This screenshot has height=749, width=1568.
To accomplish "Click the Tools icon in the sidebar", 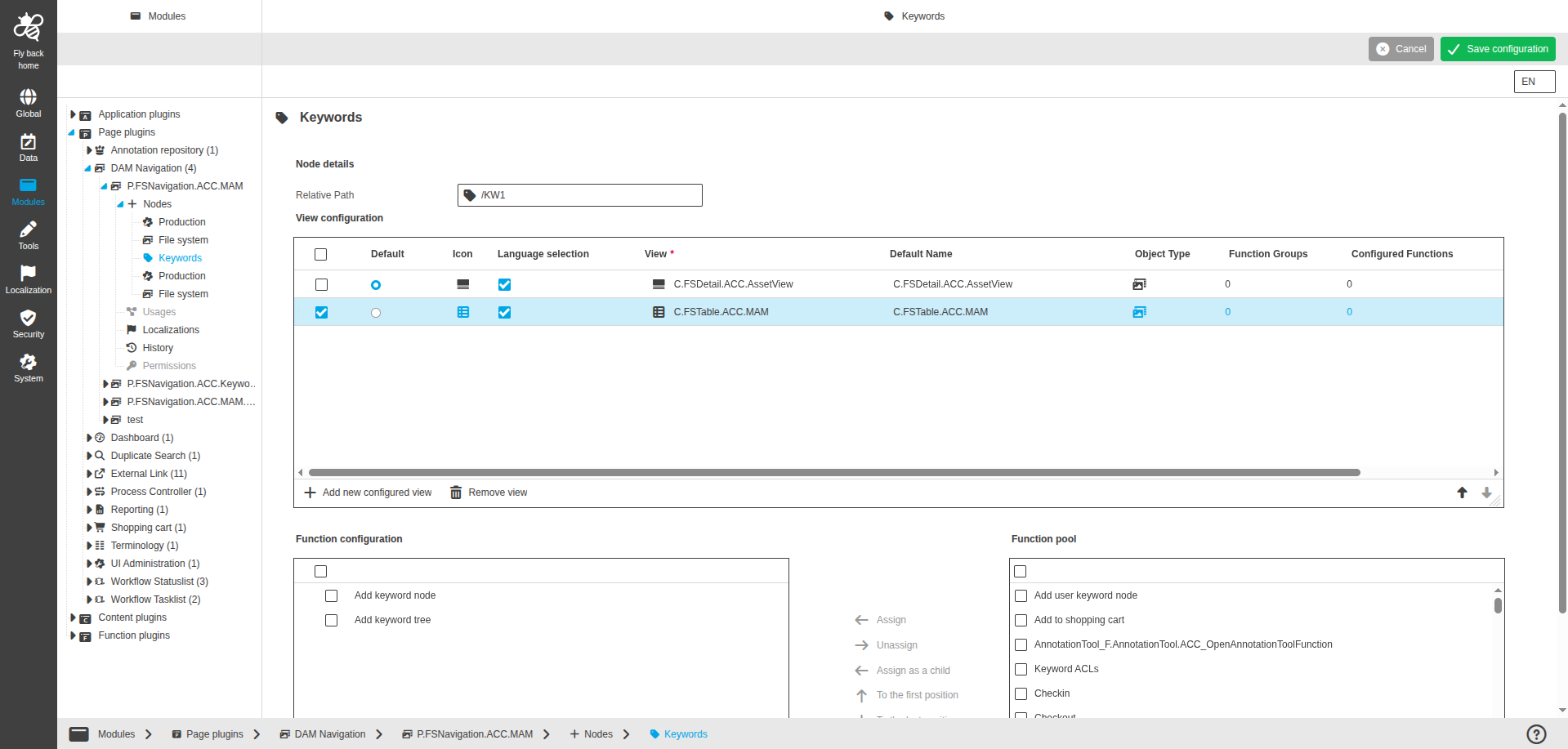I will [x=28, y=234].
